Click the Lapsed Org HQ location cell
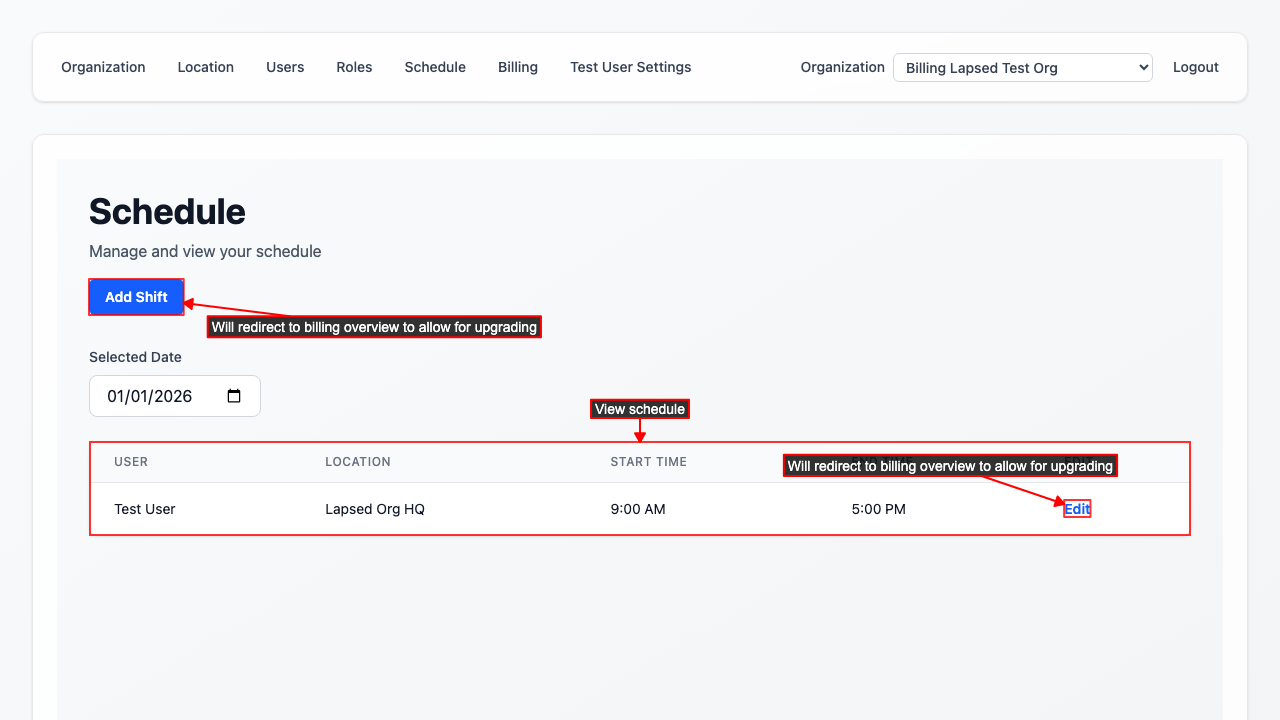This screenshot has height=720, width=1280. pos(375,509)
